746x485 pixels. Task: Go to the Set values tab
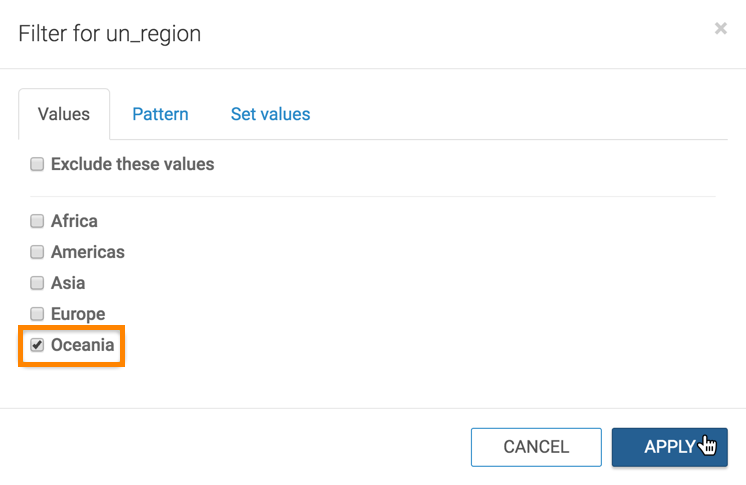270,114
